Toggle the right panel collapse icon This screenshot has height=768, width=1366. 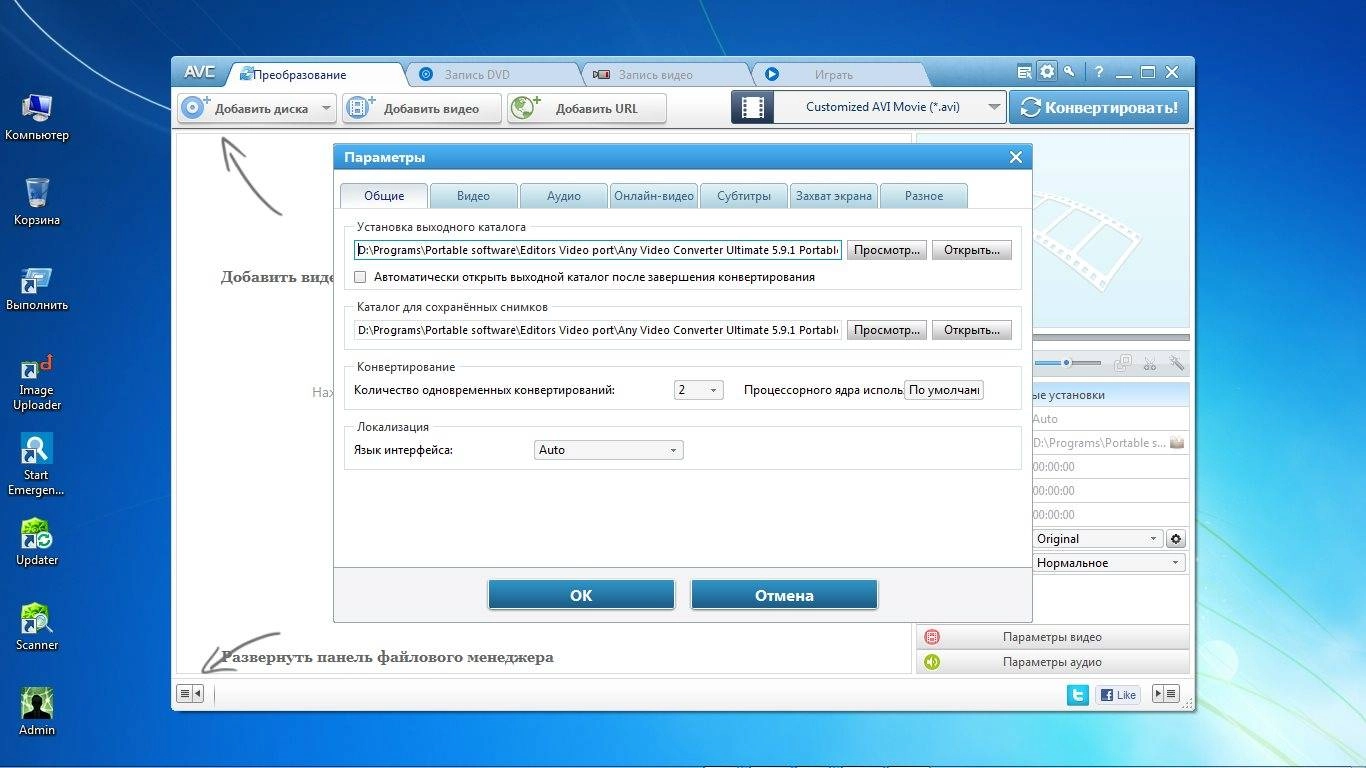pos(1166,693)
